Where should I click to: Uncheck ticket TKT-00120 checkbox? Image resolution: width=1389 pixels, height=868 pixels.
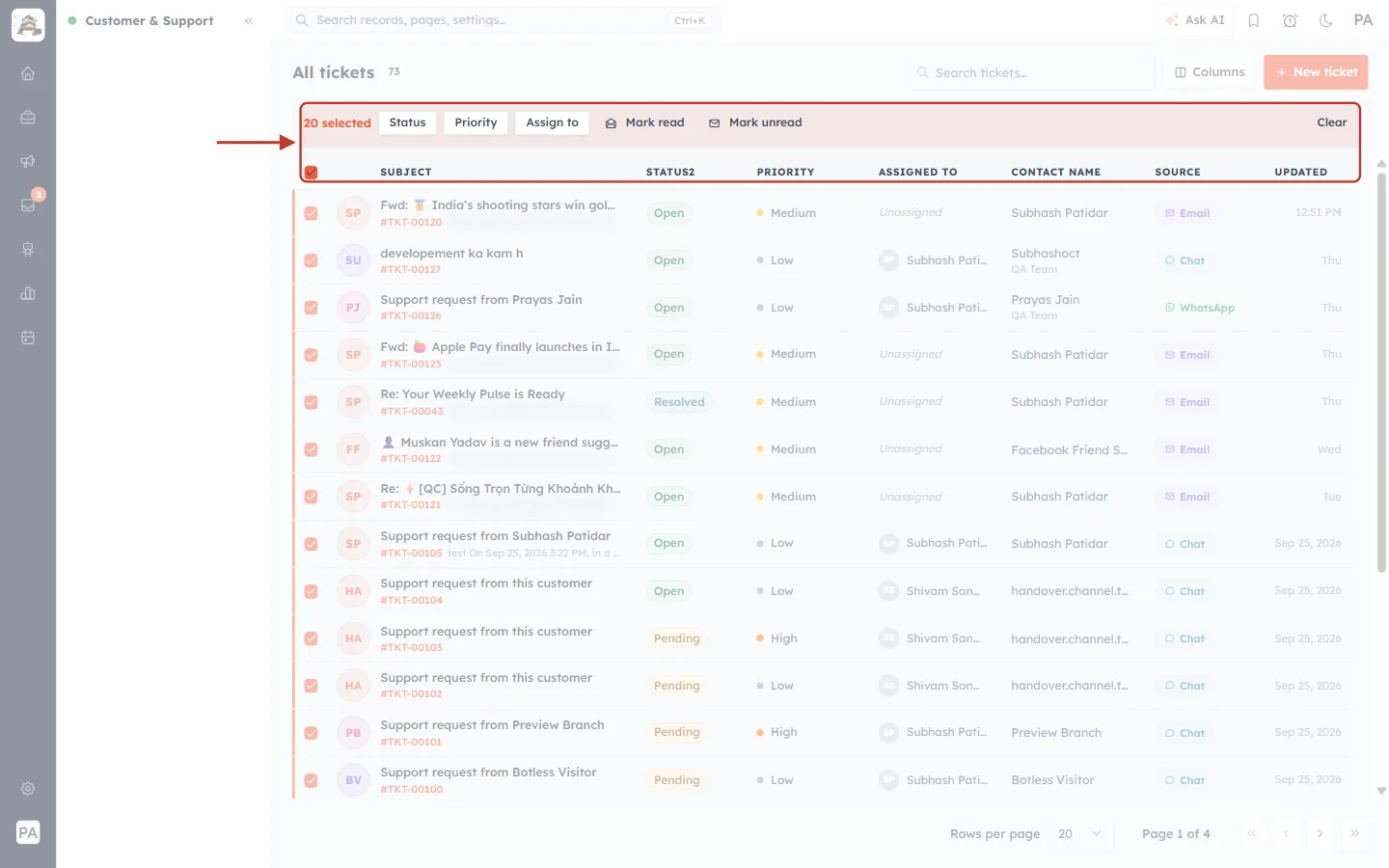(x=311, y=213)
